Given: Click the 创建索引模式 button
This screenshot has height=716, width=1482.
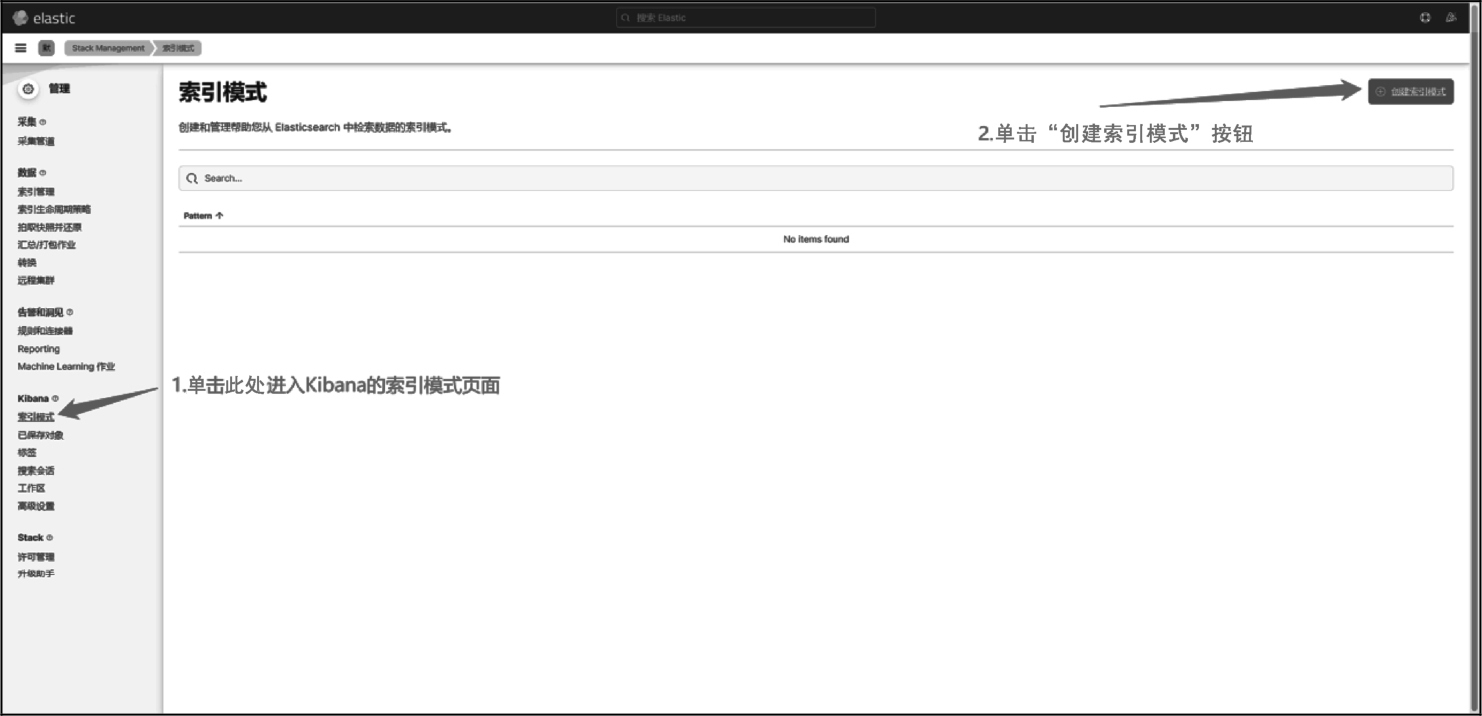Looking at the screenshot, I should (1410, 91).
